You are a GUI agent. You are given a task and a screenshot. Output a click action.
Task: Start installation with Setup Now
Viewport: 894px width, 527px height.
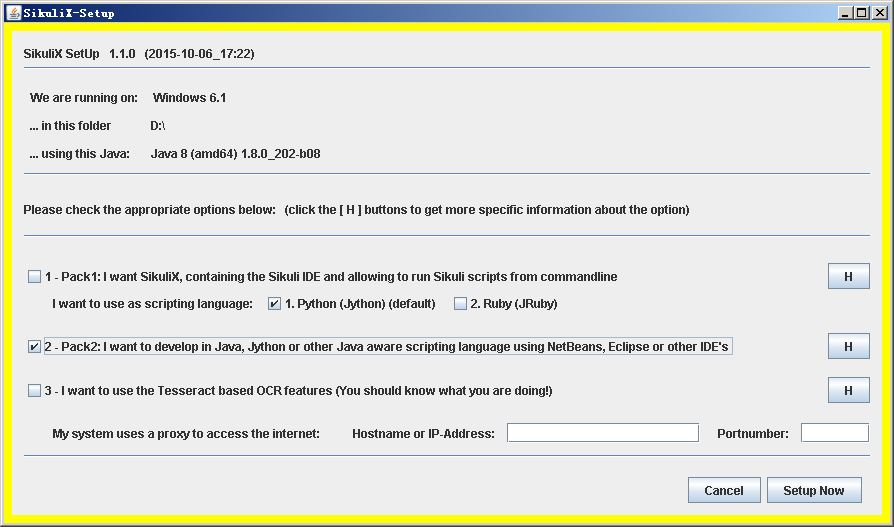[x=814, y=490]
